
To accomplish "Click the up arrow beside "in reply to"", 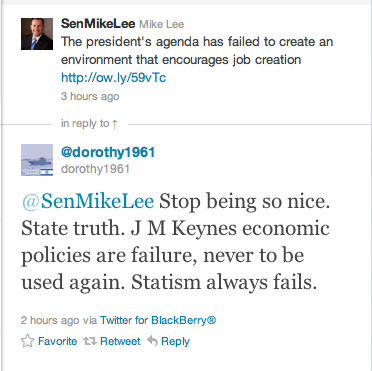I will (x=114, y=124).
